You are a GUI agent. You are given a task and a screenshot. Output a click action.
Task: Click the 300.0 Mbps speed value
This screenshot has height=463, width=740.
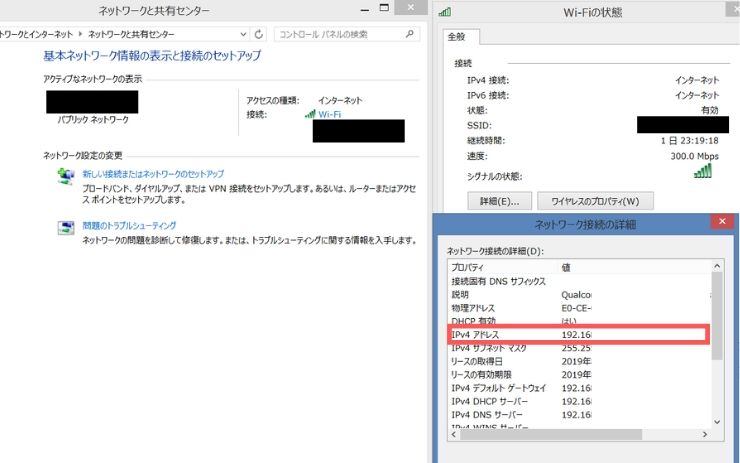[x=694, y=156]
